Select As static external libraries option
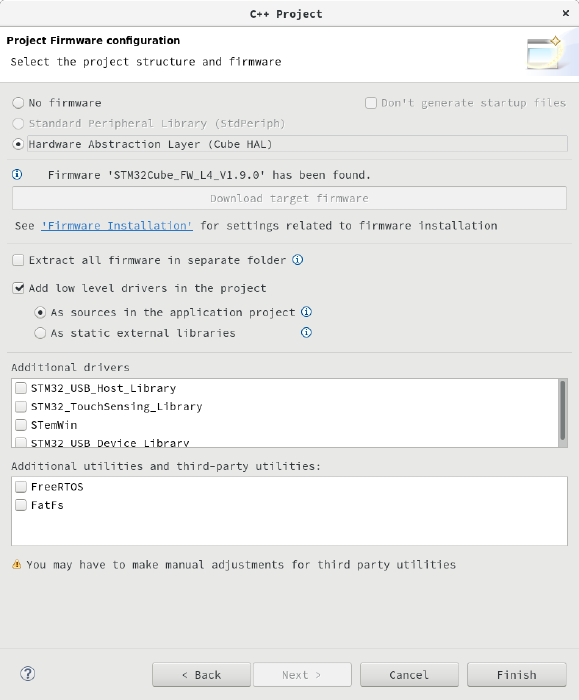579x700 pixels. pyautogui.click(x=40, y=333)
